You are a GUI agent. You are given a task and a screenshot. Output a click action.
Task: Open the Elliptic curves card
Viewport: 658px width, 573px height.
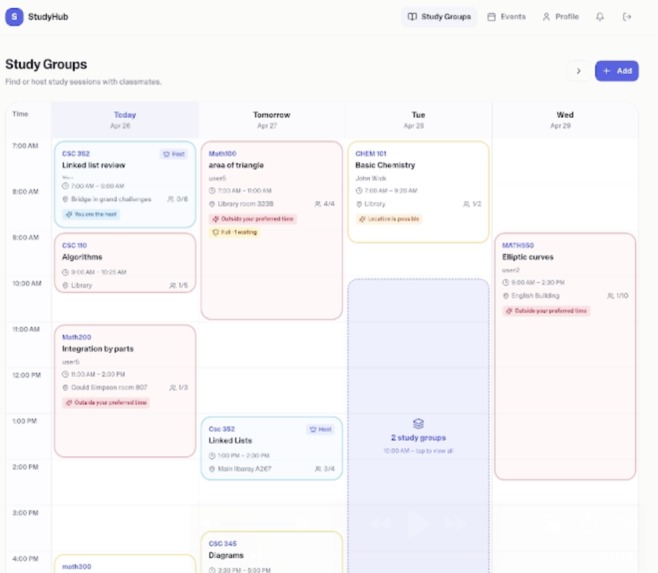click(x=565, y=356)
